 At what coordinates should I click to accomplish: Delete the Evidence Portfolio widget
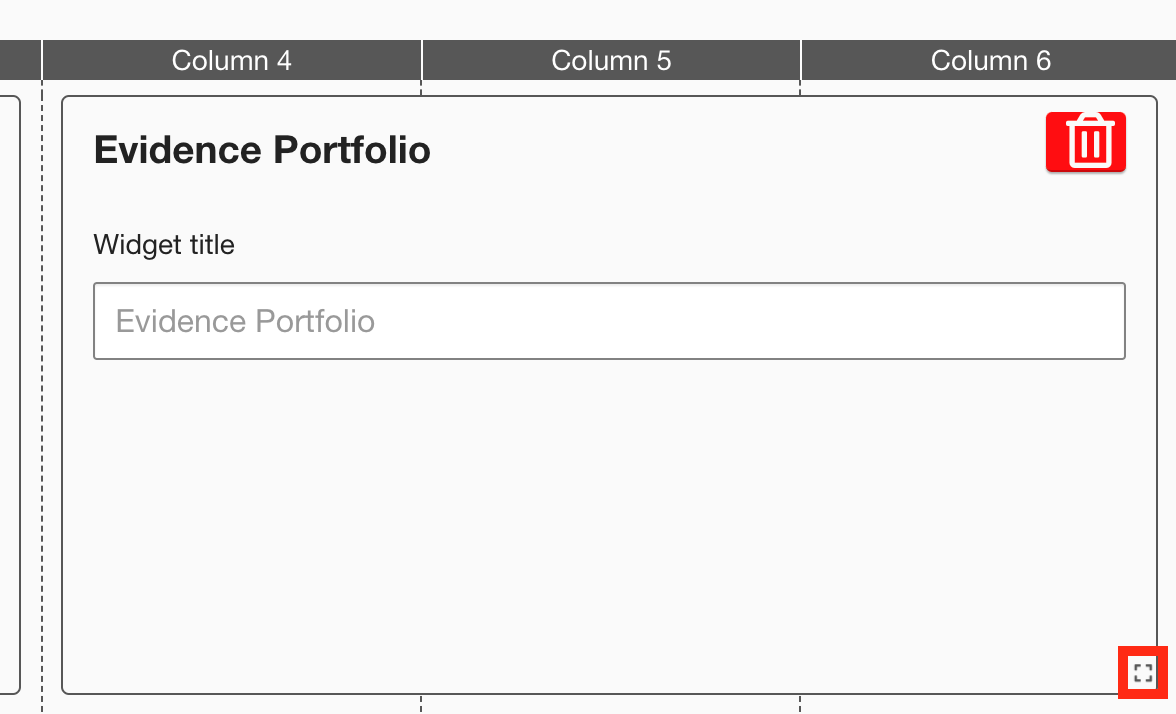point(1086,142)
